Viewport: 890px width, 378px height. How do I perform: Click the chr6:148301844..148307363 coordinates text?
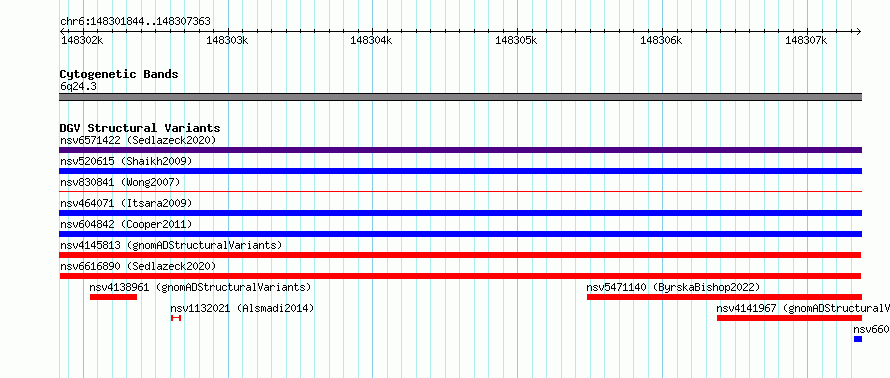[135, 21]
